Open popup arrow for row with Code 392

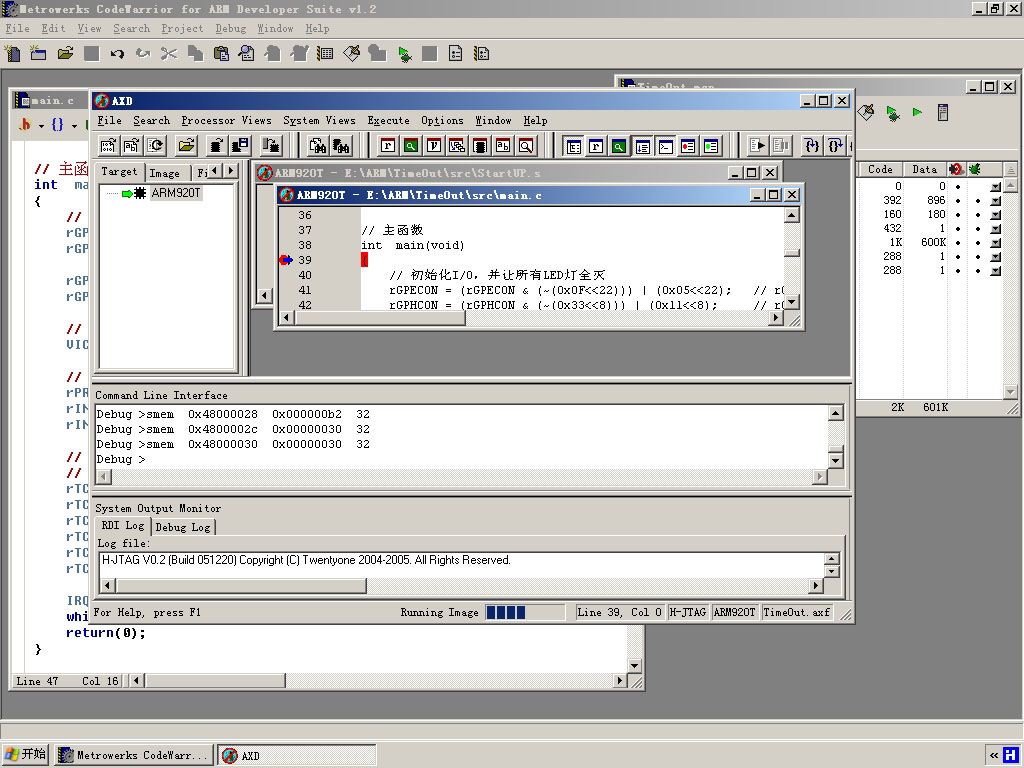coord(995,200)
